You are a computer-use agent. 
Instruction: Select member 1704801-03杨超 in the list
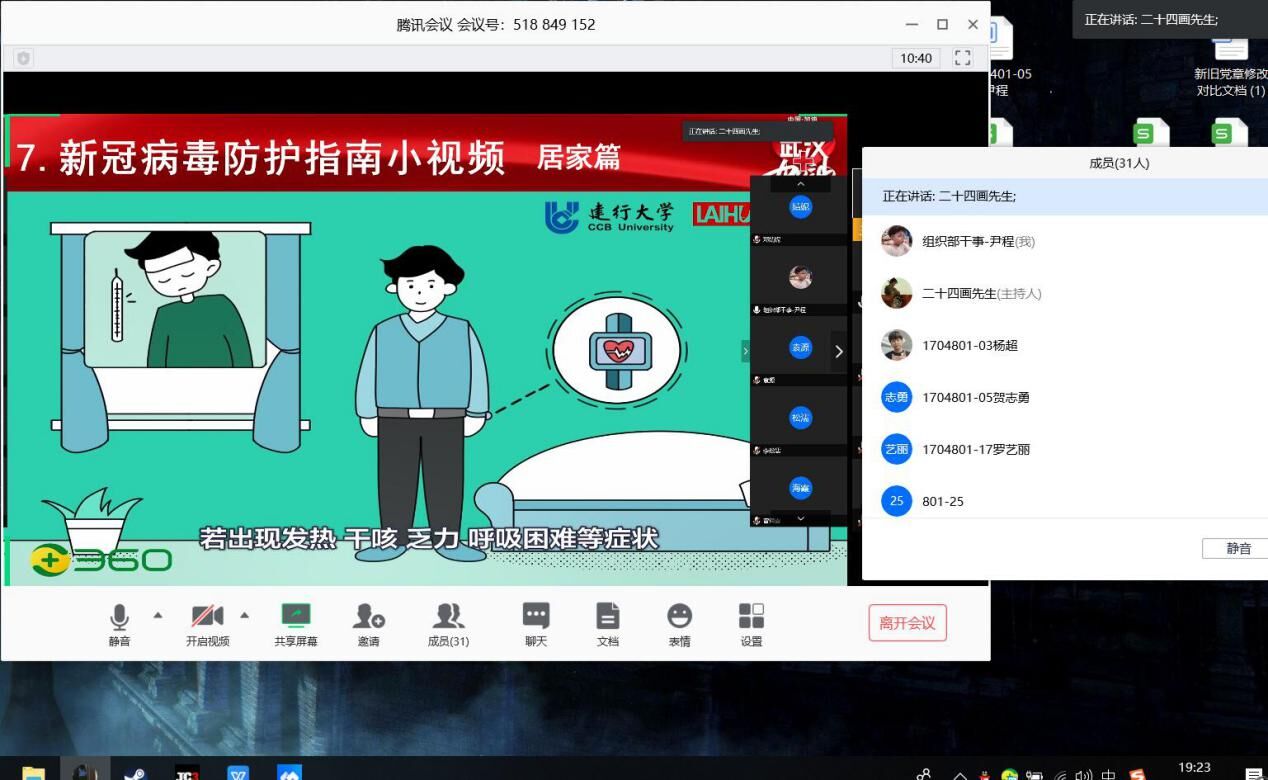coord(969,345)
